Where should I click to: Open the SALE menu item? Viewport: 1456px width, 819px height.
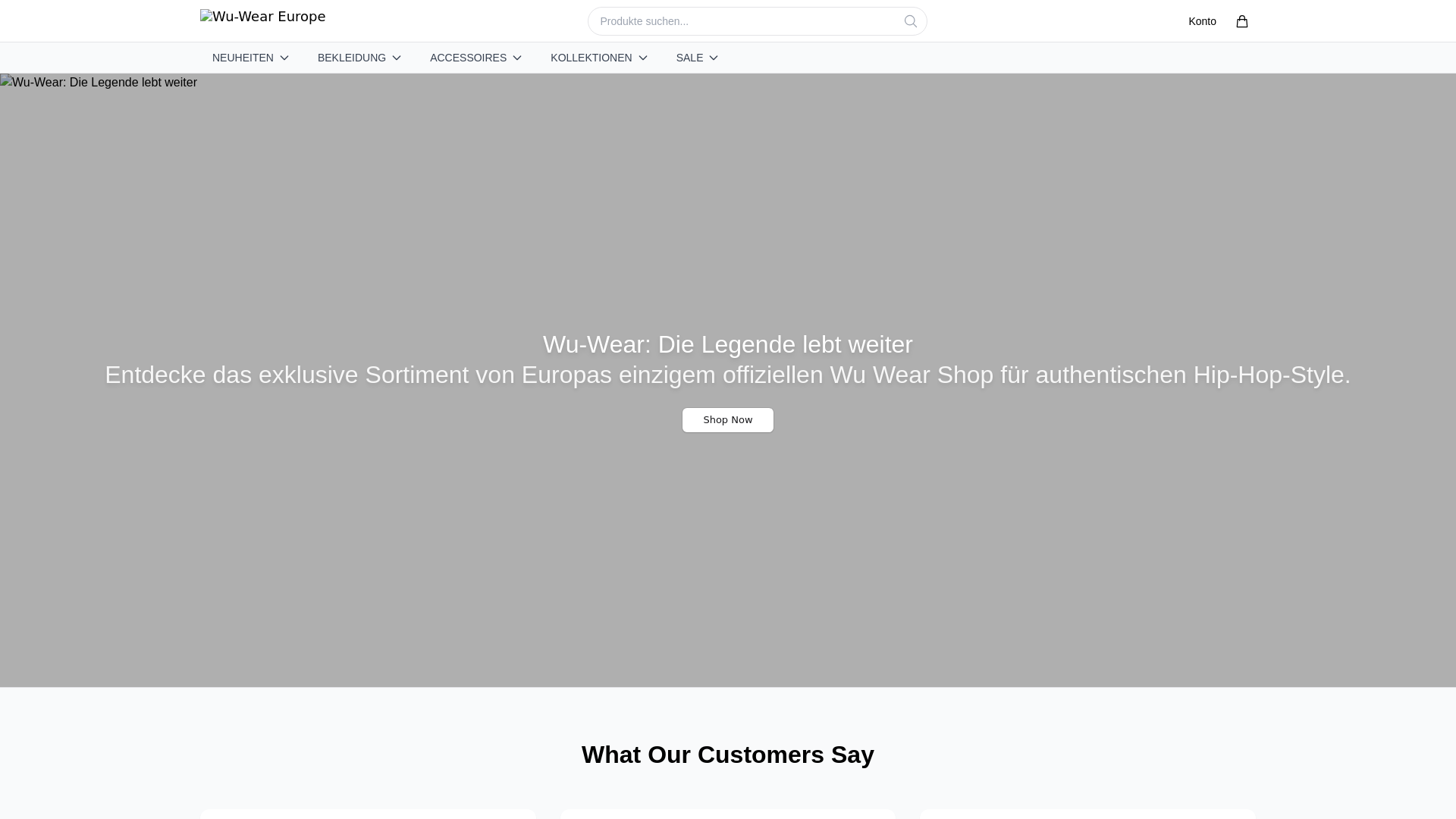tap(689, 58)
